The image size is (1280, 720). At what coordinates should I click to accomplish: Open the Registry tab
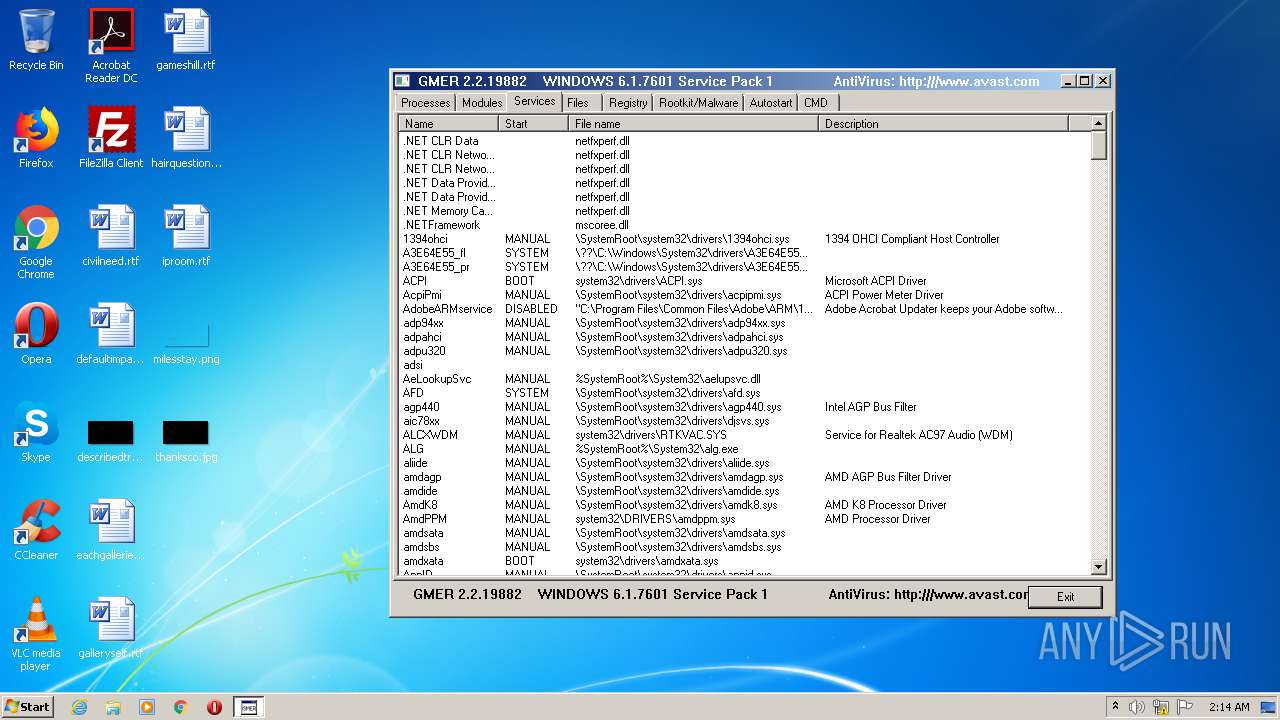[x=627, y=102]
